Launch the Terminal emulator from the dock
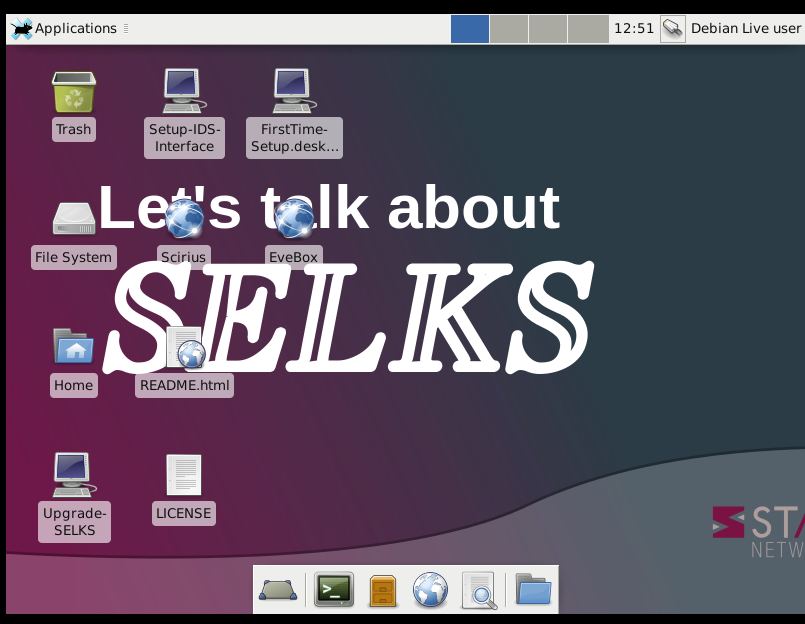 [x=334, y=590]
